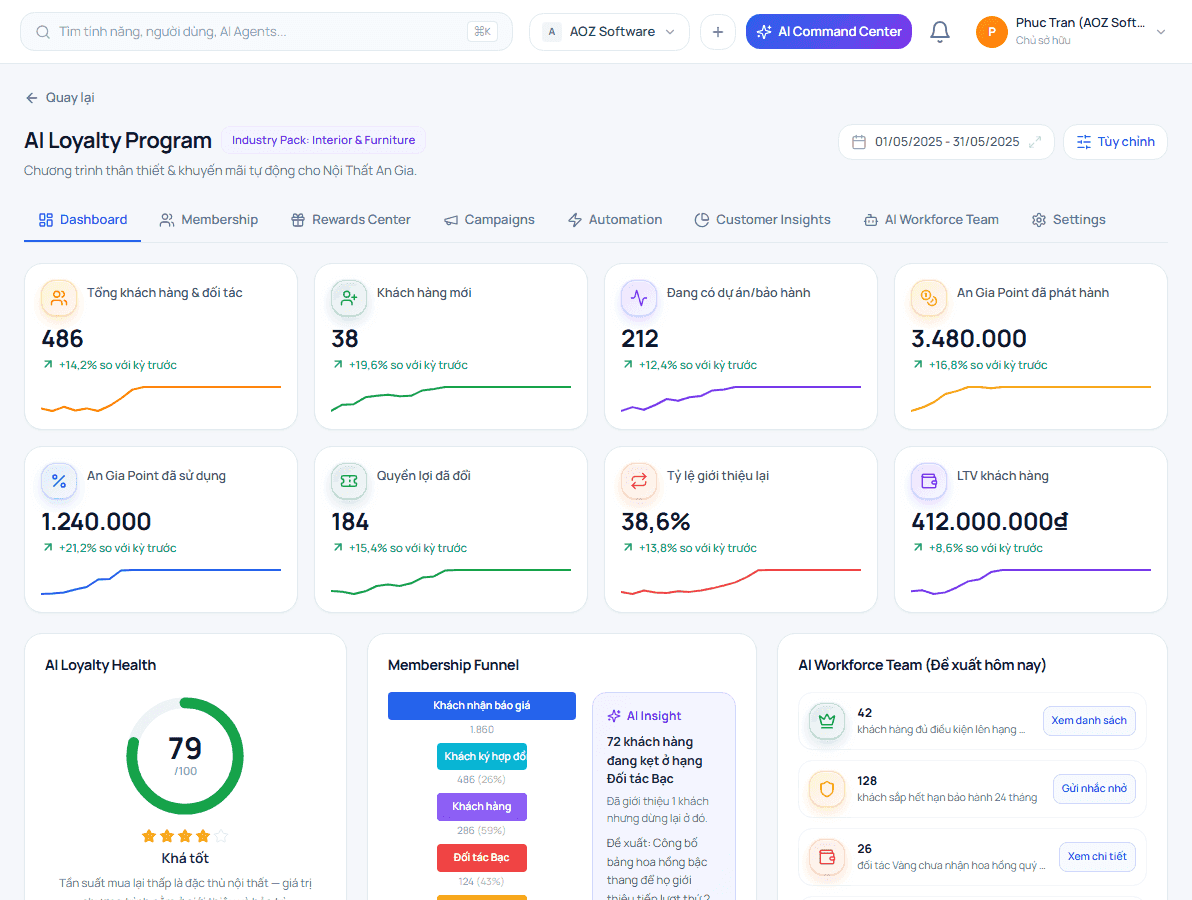Click the An Gia Point đã phát hành icon

click(929, 298)
